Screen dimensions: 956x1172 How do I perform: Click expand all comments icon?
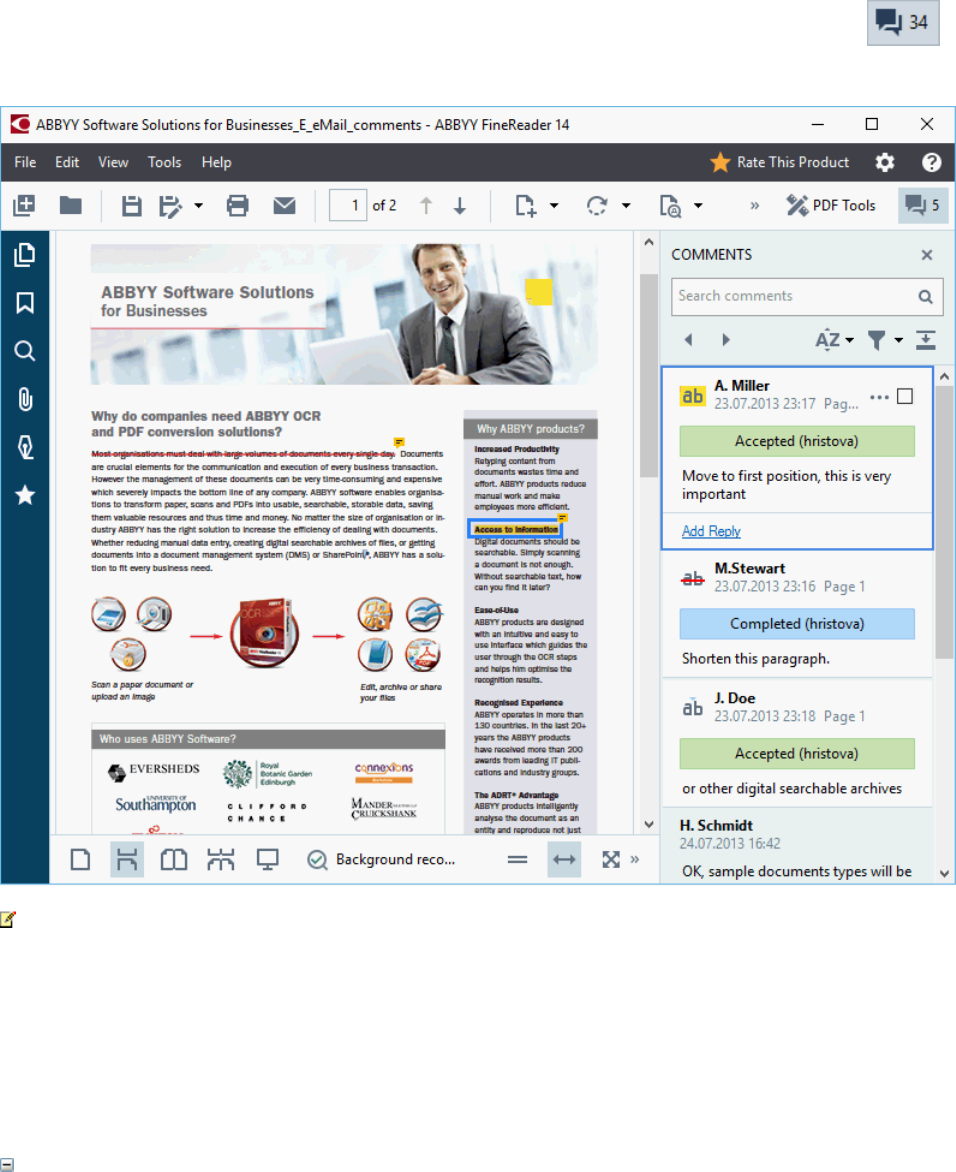(x=926, y=340)
